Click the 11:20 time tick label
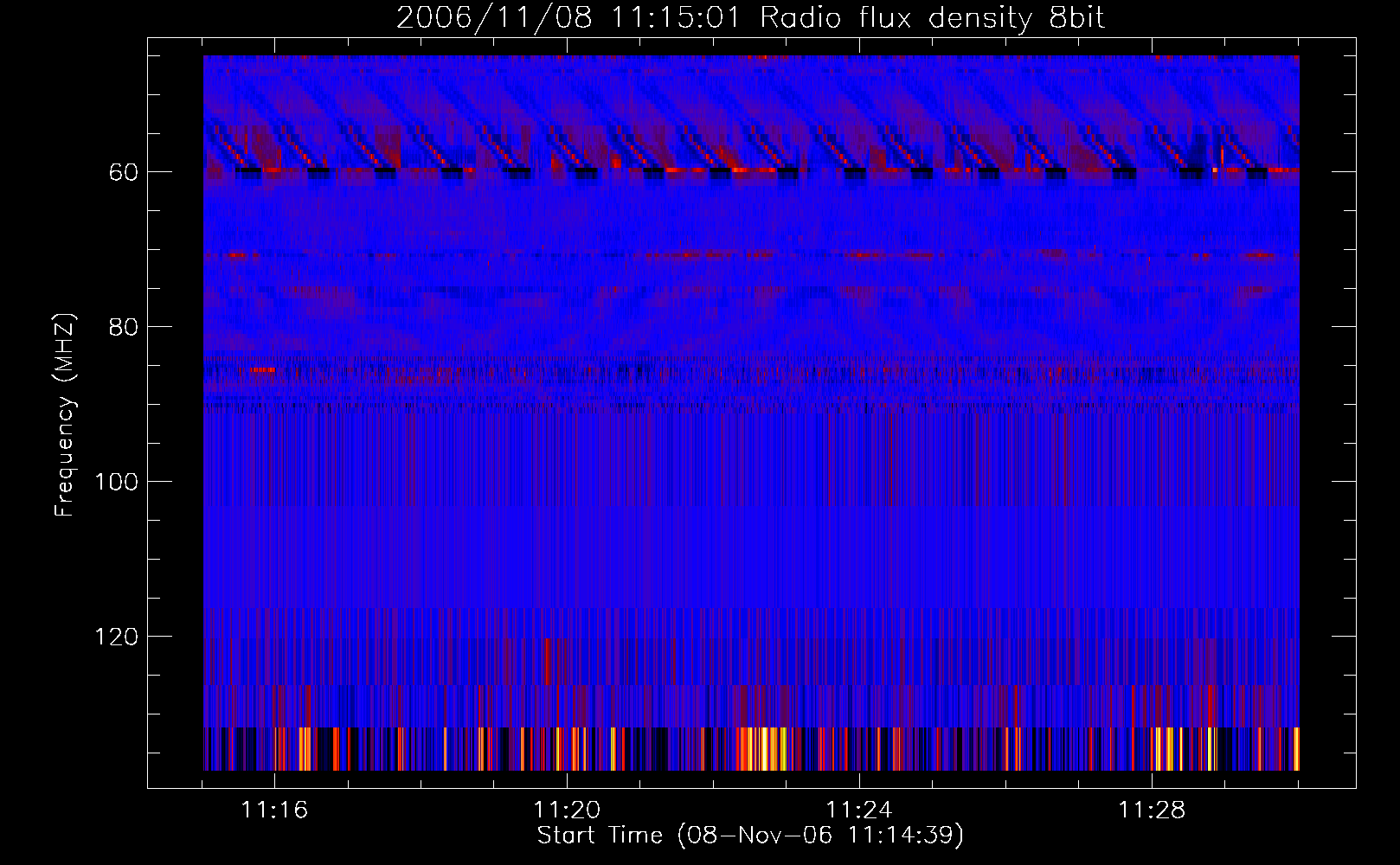 tap(567, 811)
